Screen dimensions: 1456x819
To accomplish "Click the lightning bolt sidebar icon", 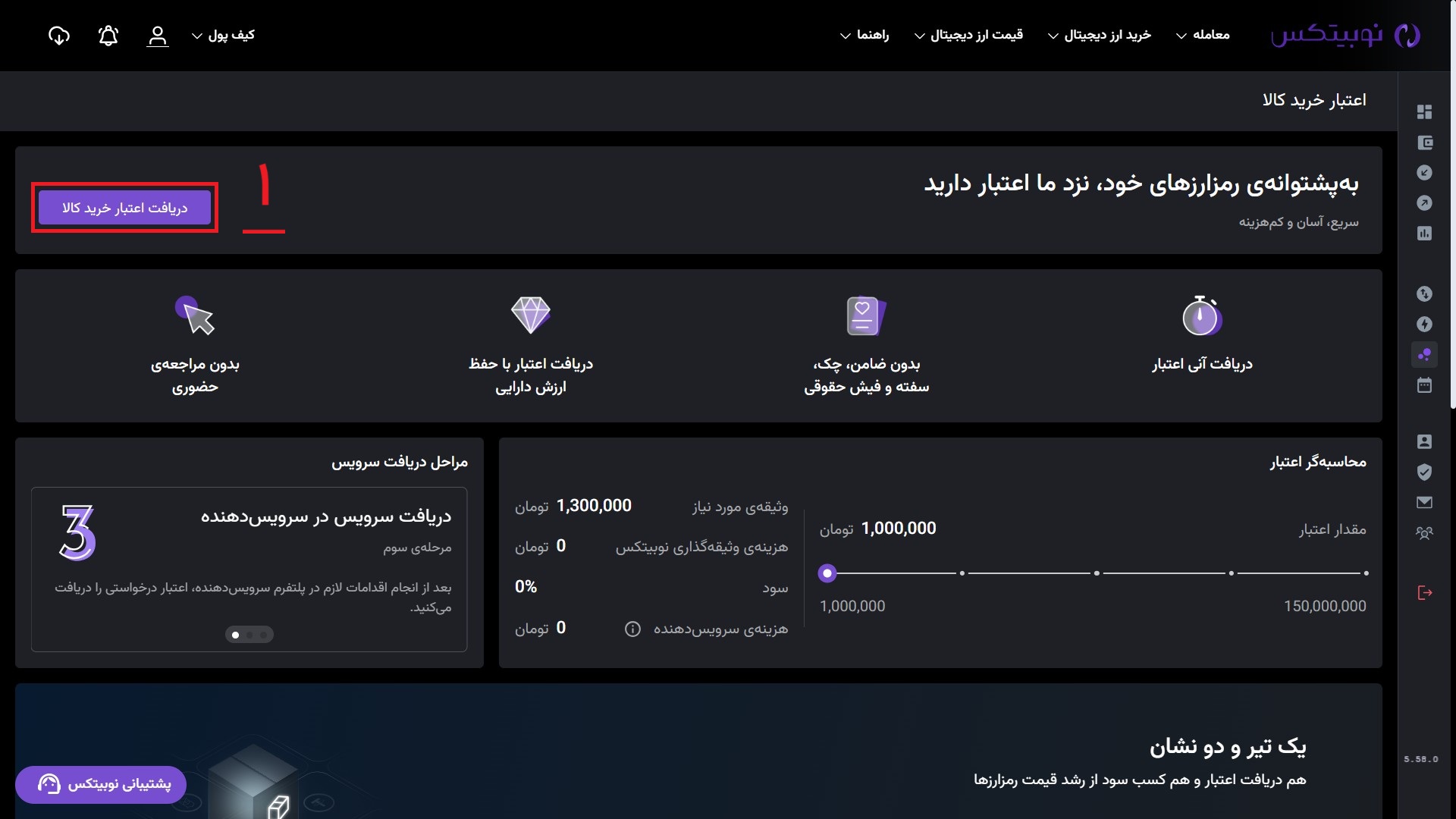I will tap(1424, 325).
